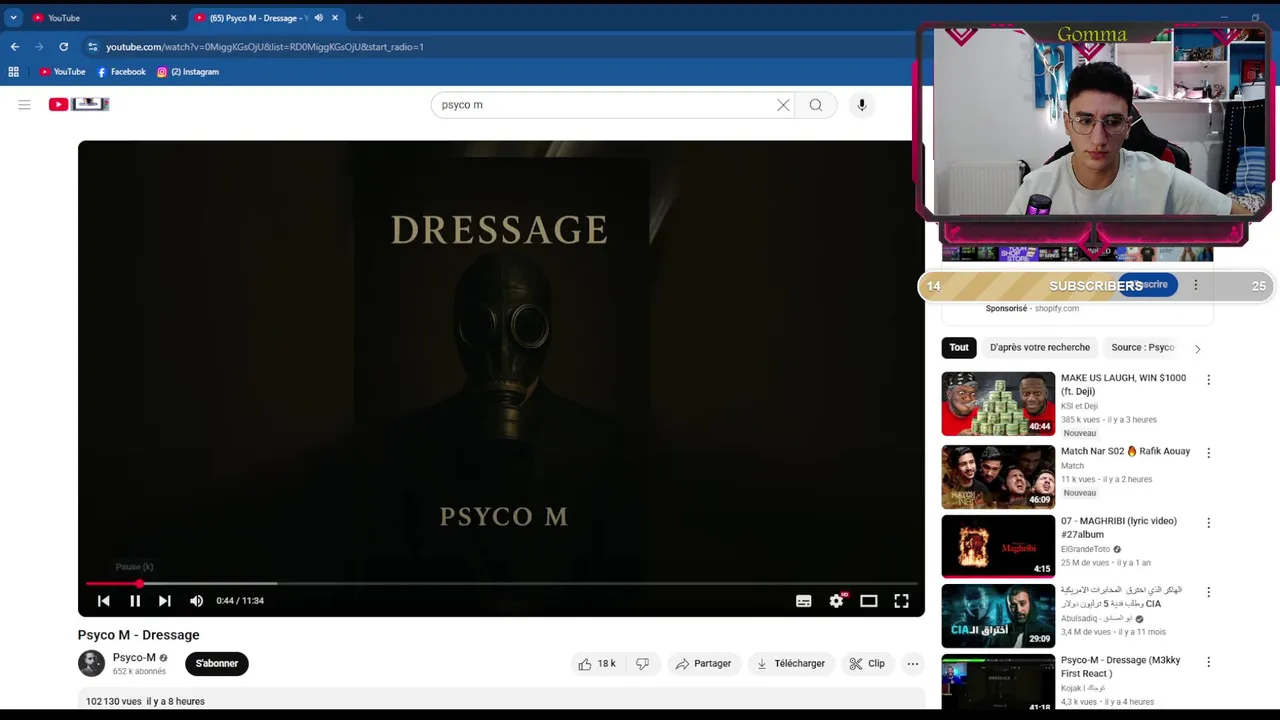
Task: Dislike the video thumbs-down icon
Action: pos(642,664)
